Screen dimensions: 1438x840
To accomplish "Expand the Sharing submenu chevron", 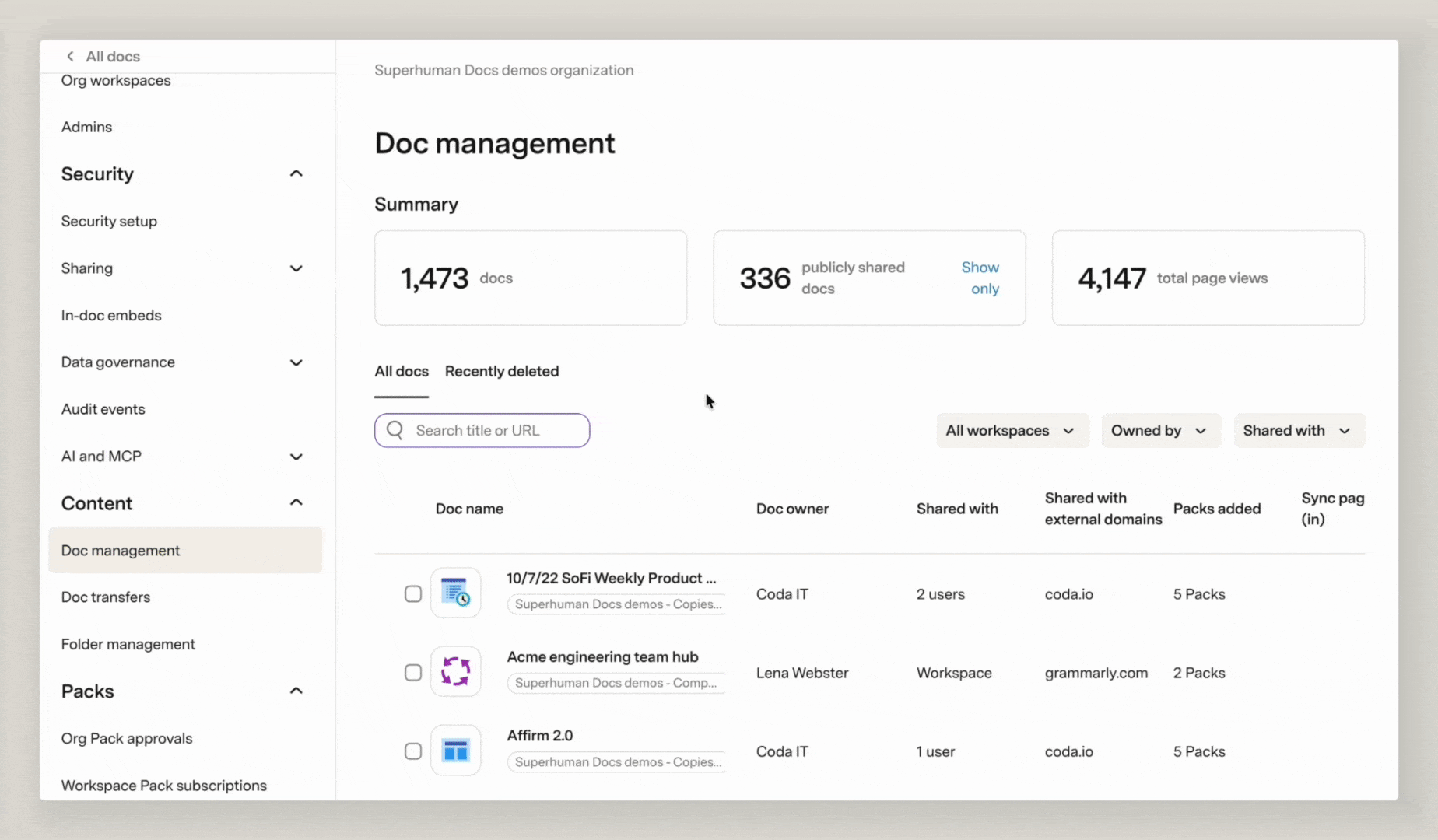I will (296, 268).
